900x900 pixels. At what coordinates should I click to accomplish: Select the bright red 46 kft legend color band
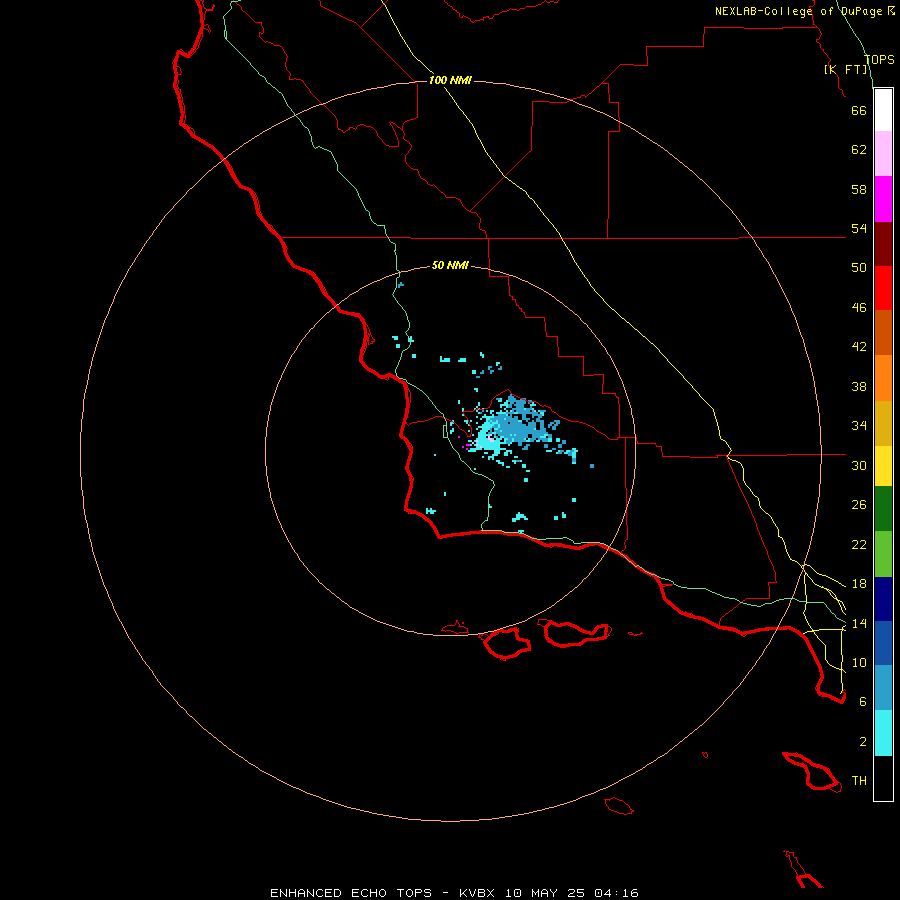click(x=883, y=288)
